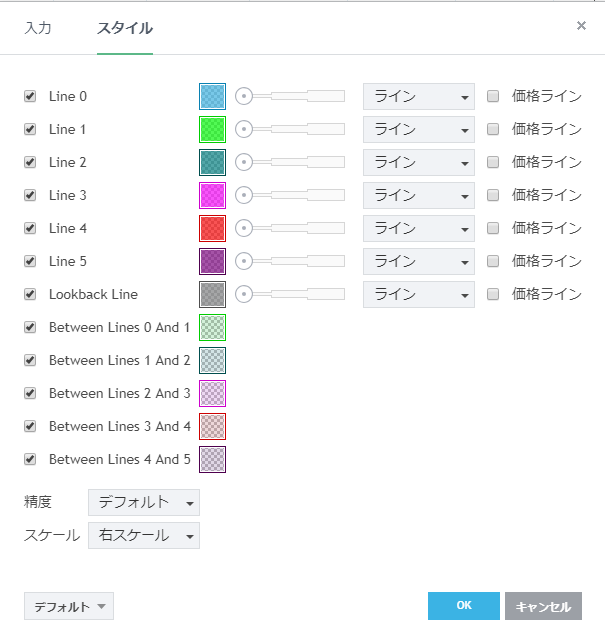Click the キャンセル button
This screenshot has width=605, height=642.
543,606
